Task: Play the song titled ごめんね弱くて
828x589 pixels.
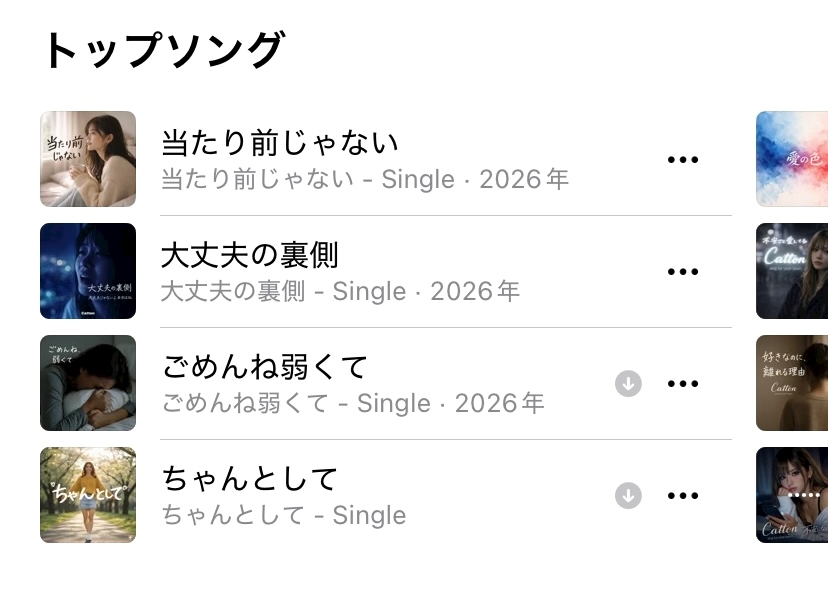Action: 265,367
